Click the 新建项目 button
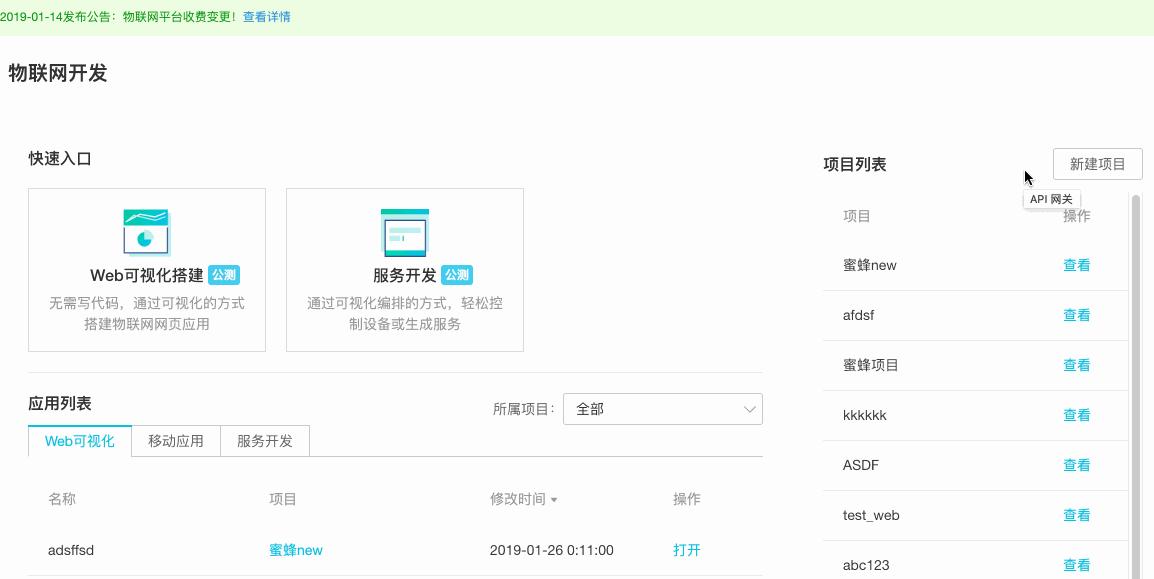Screen dimensions: 1154x579 click(1097, 163)
